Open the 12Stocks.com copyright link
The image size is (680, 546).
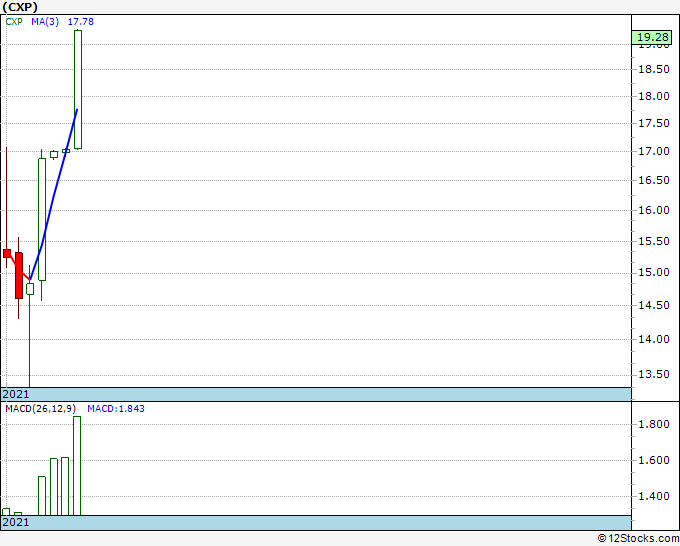(637, 538)
